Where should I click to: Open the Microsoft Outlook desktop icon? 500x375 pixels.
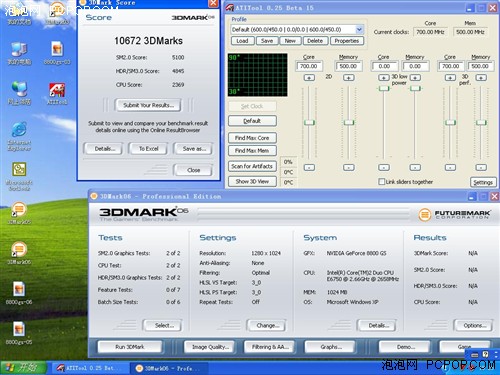[19, 170]
